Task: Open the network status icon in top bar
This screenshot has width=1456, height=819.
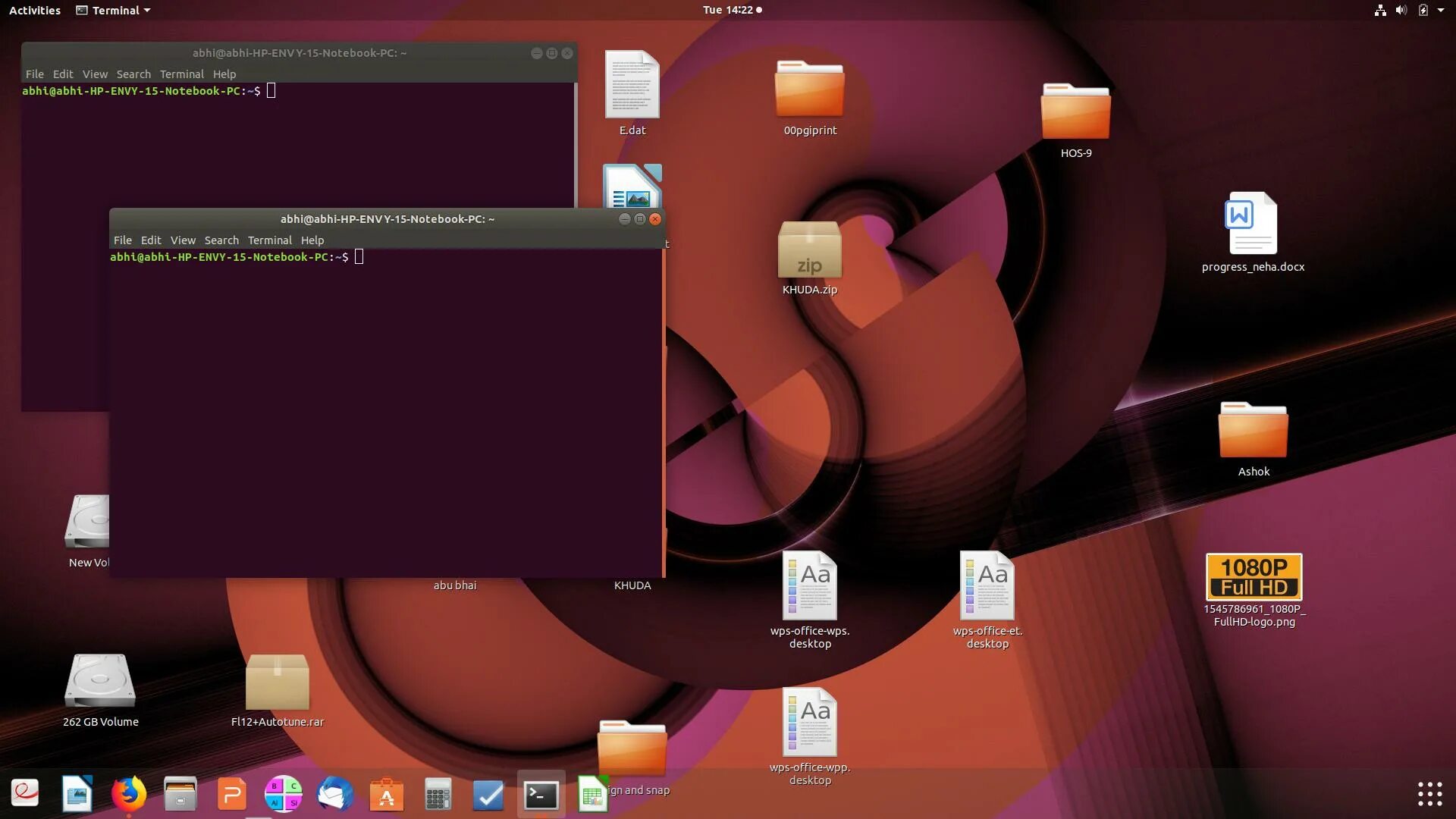Action: [x=1380, y=10]
